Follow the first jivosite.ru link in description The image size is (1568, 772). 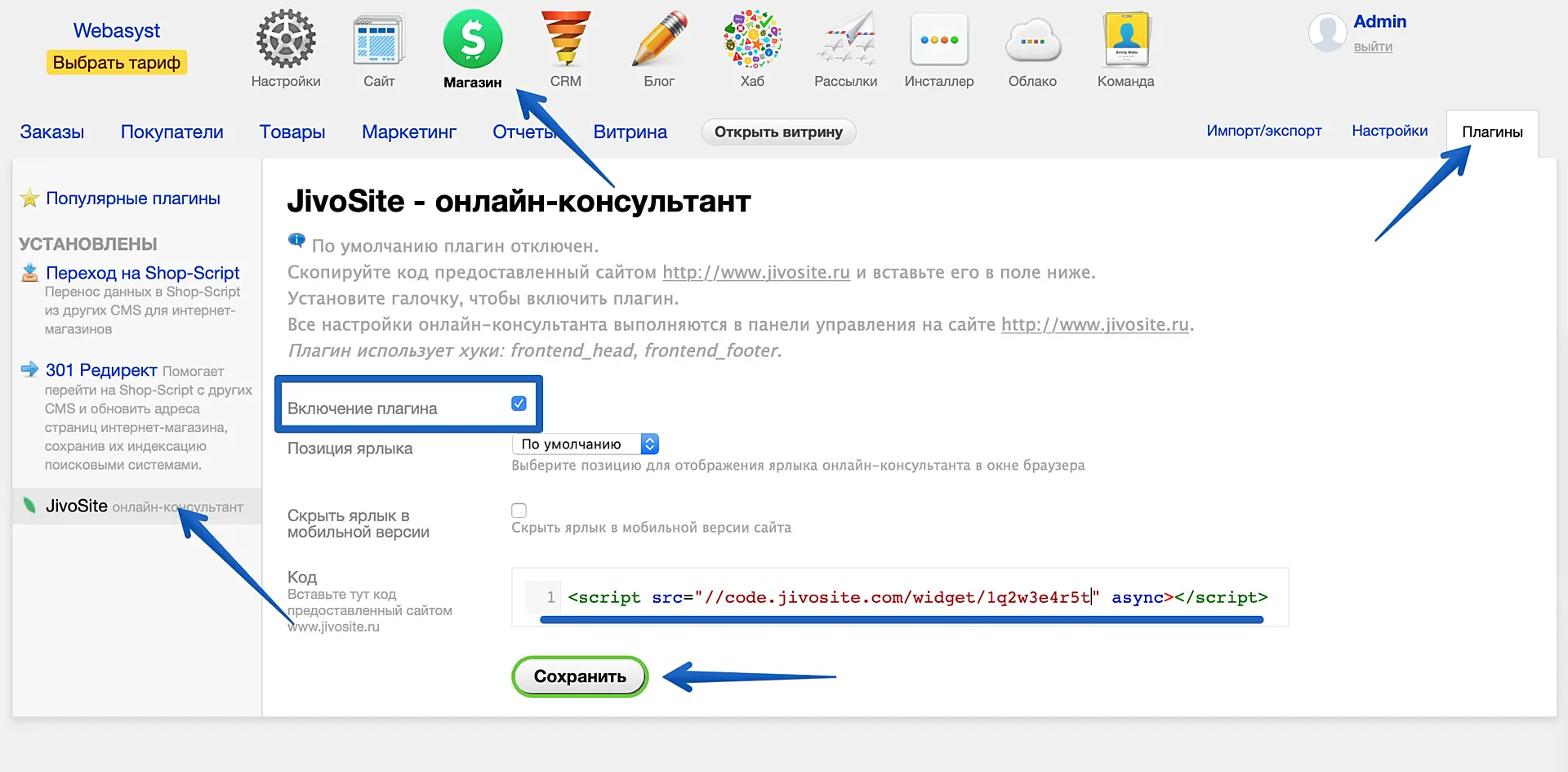coord(756,272)
